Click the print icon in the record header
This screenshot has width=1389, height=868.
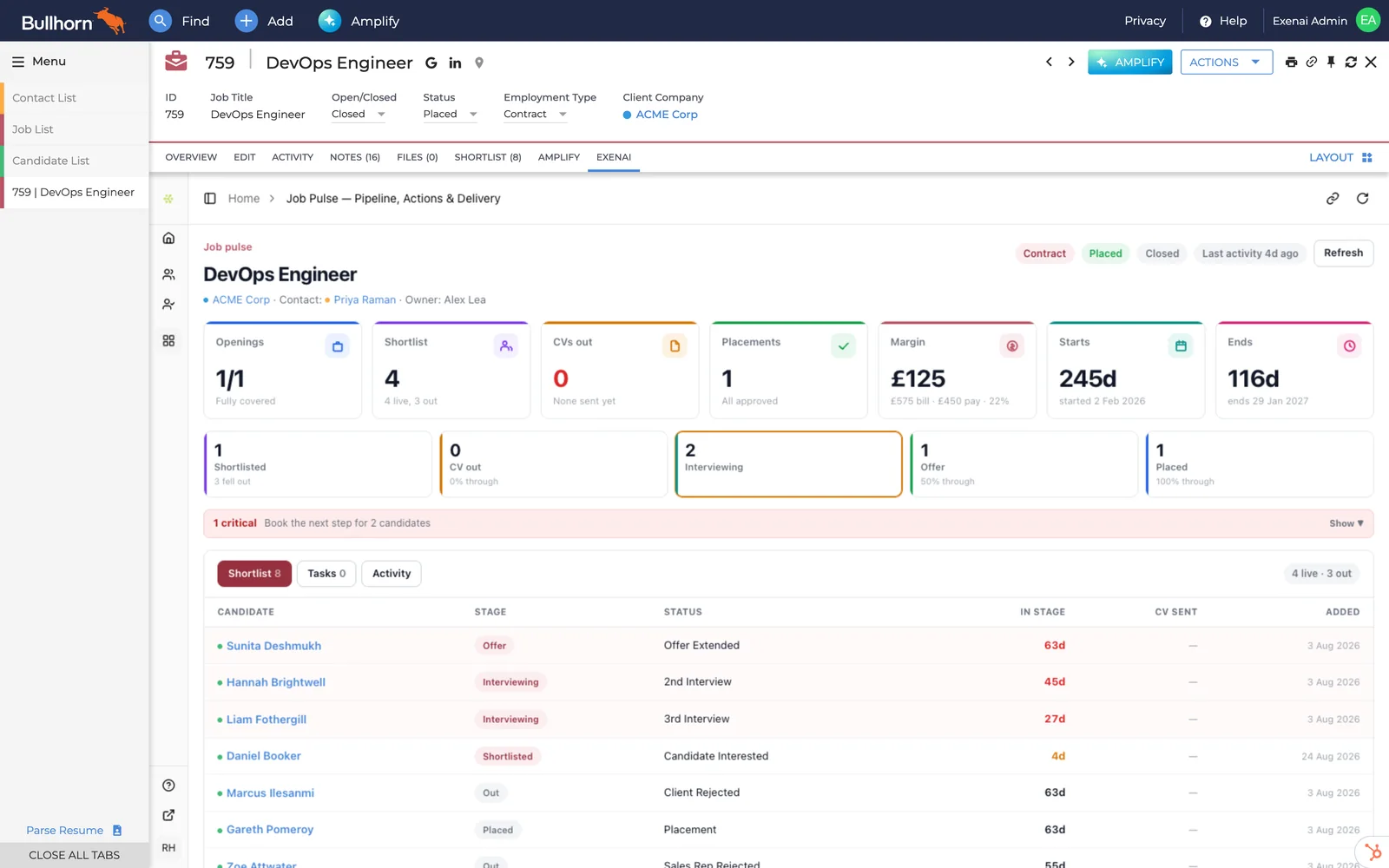click(1291, 62)
